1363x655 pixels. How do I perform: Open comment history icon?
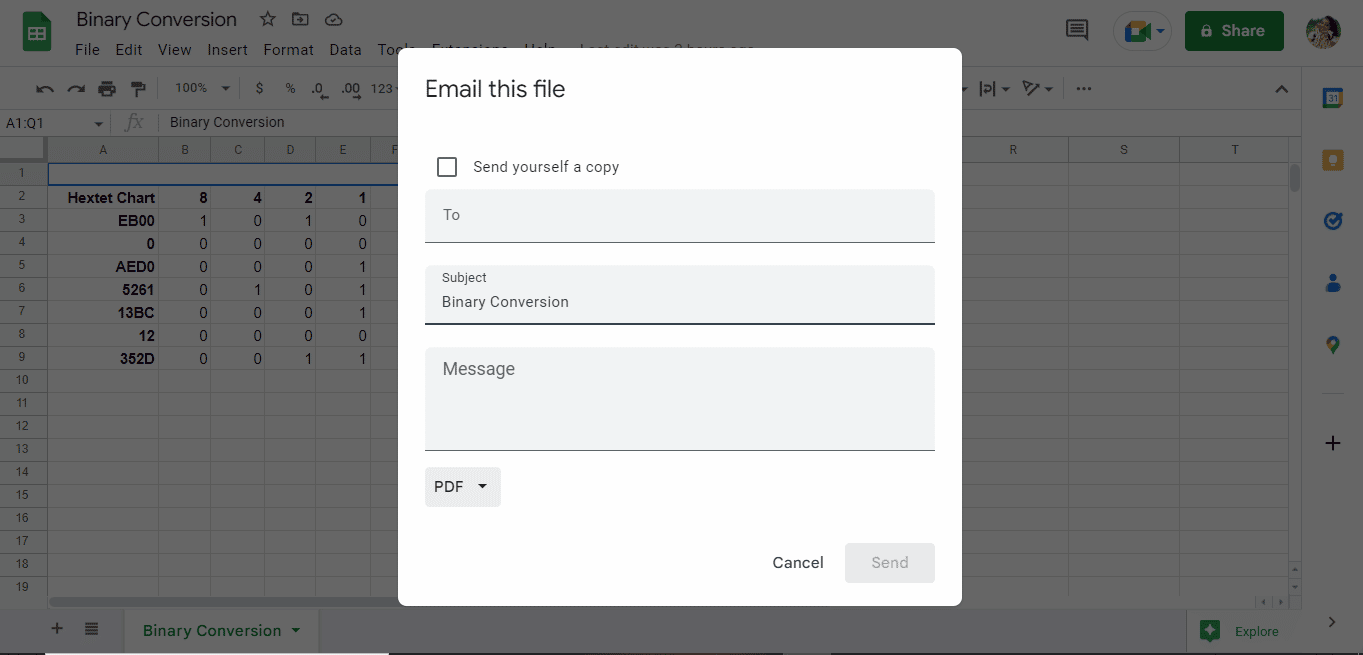coord(1077,30)
